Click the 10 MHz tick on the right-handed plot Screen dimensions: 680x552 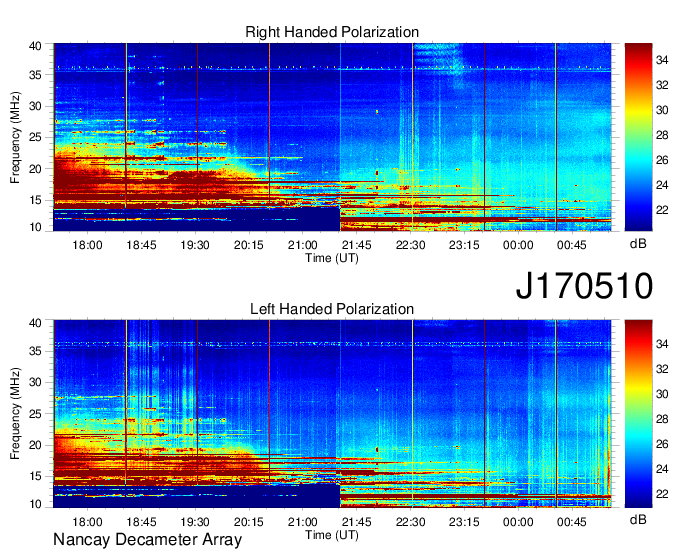coord(35,227)
